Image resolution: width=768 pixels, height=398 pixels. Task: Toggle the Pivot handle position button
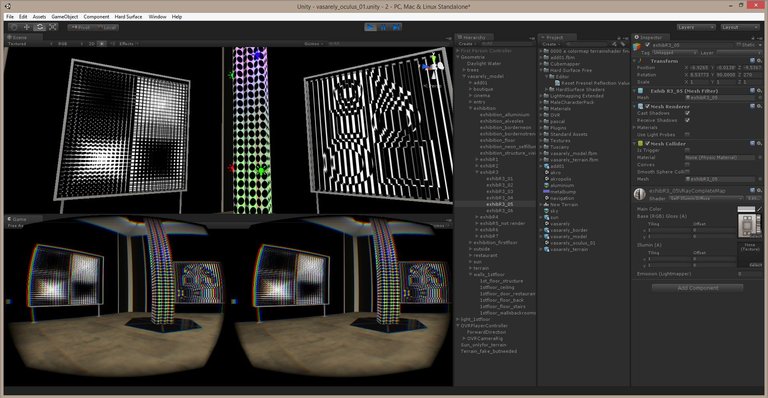tap(81, 27)
